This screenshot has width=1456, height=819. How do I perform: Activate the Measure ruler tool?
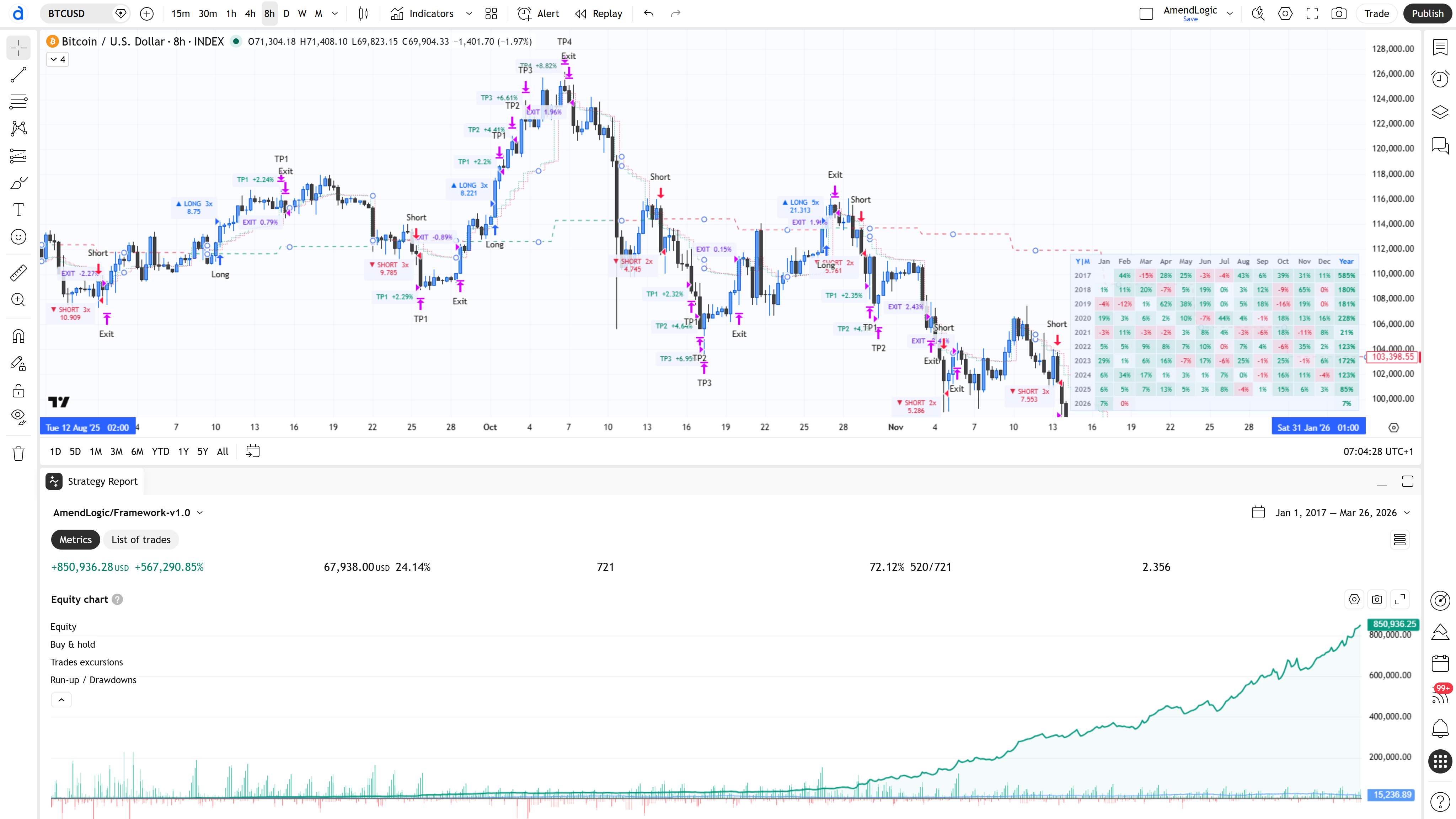(18, 273)
